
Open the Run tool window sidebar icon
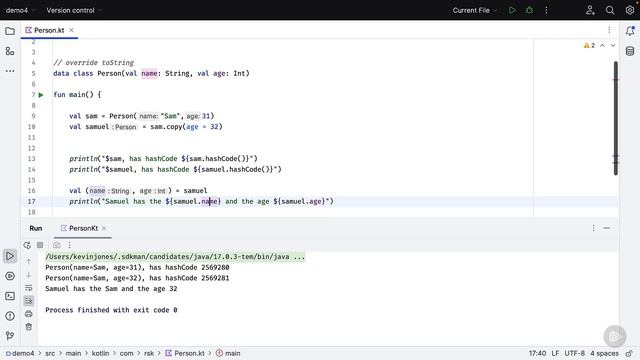10,256
